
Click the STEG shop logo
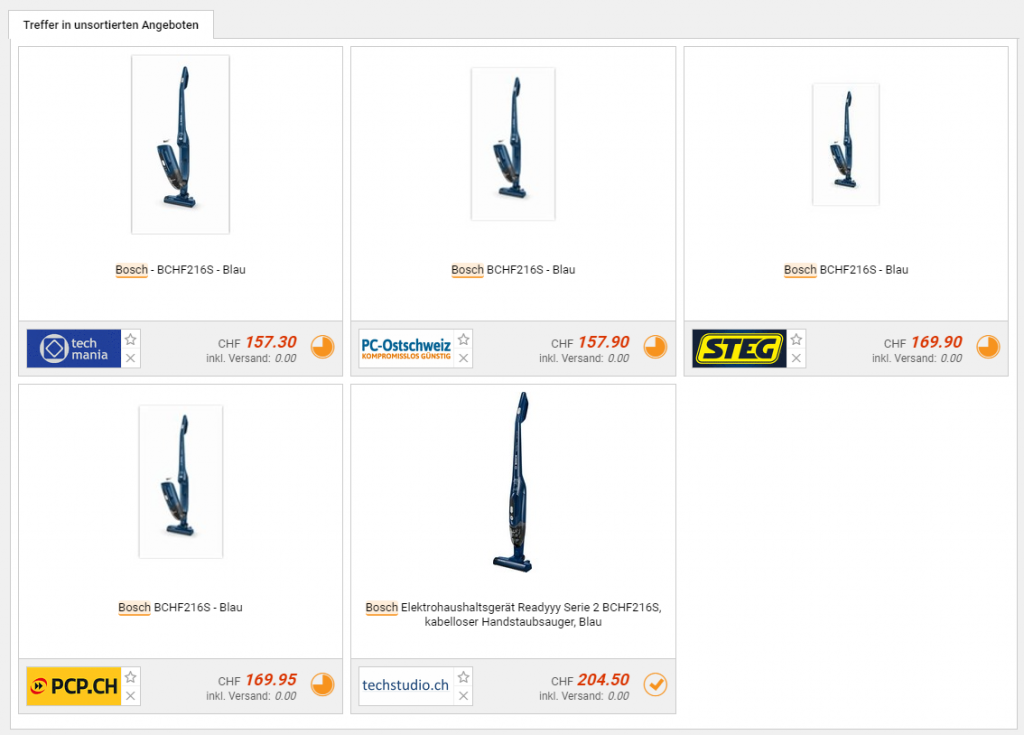point(739,348)
